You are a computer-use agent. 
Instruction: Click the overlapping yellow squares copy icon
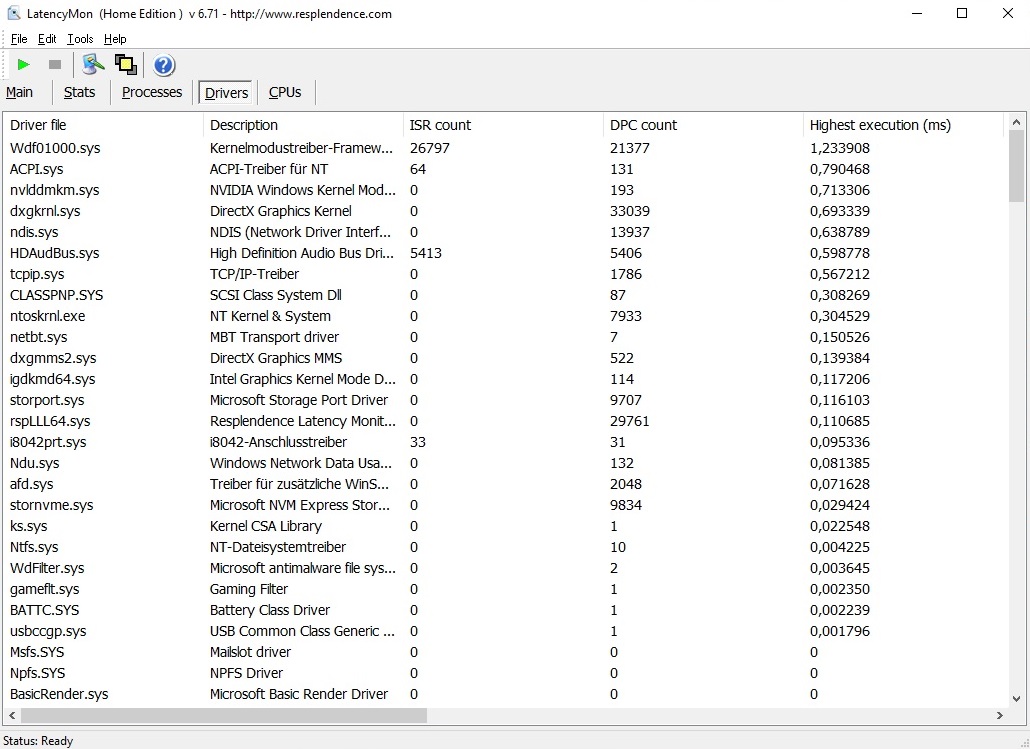point(125,65)
